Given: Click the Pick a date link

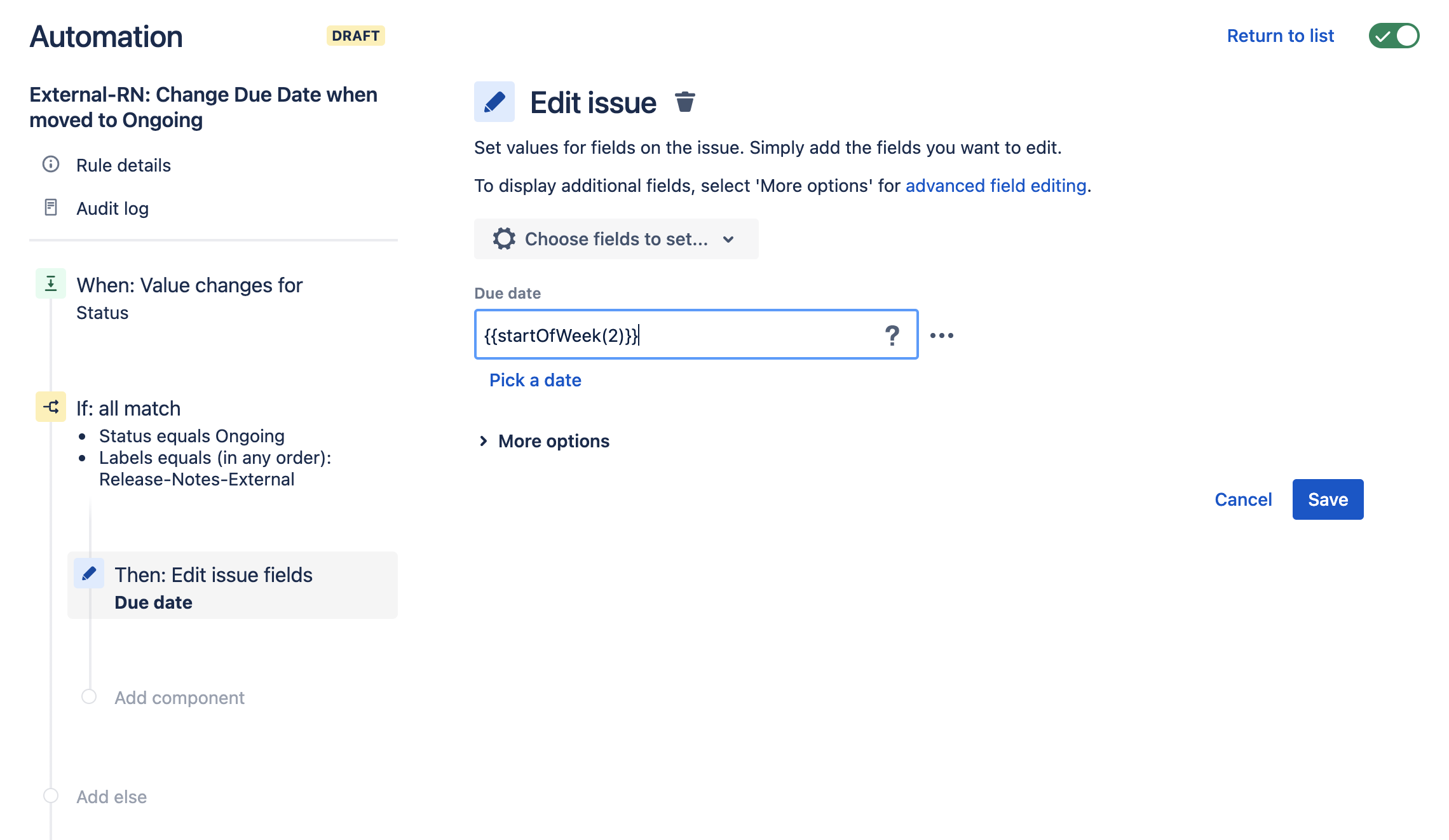Looking at the screenshot, I should point(535,380).
